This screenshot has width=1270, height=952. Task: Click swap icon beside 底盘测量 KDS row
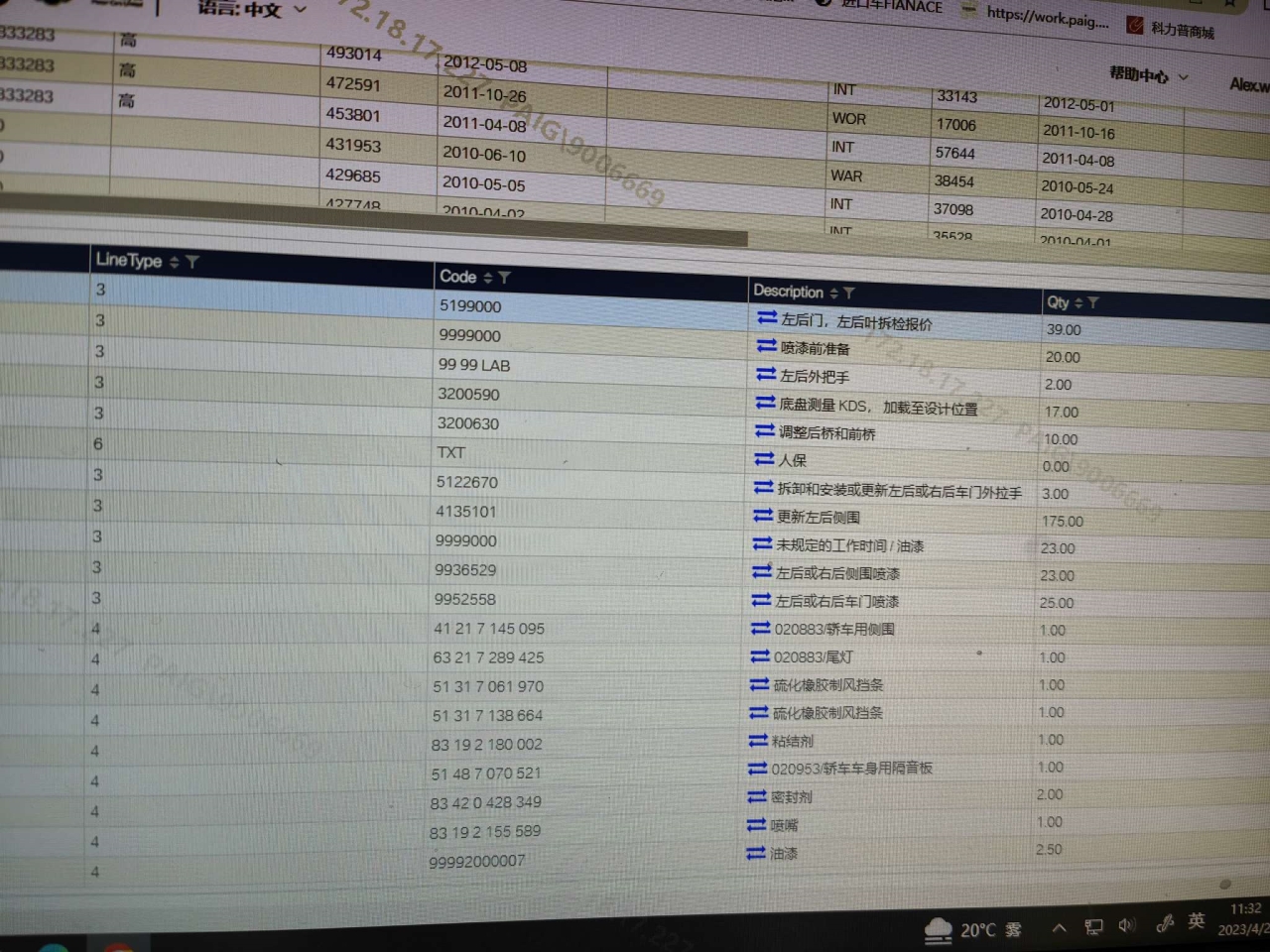(765, 403)
